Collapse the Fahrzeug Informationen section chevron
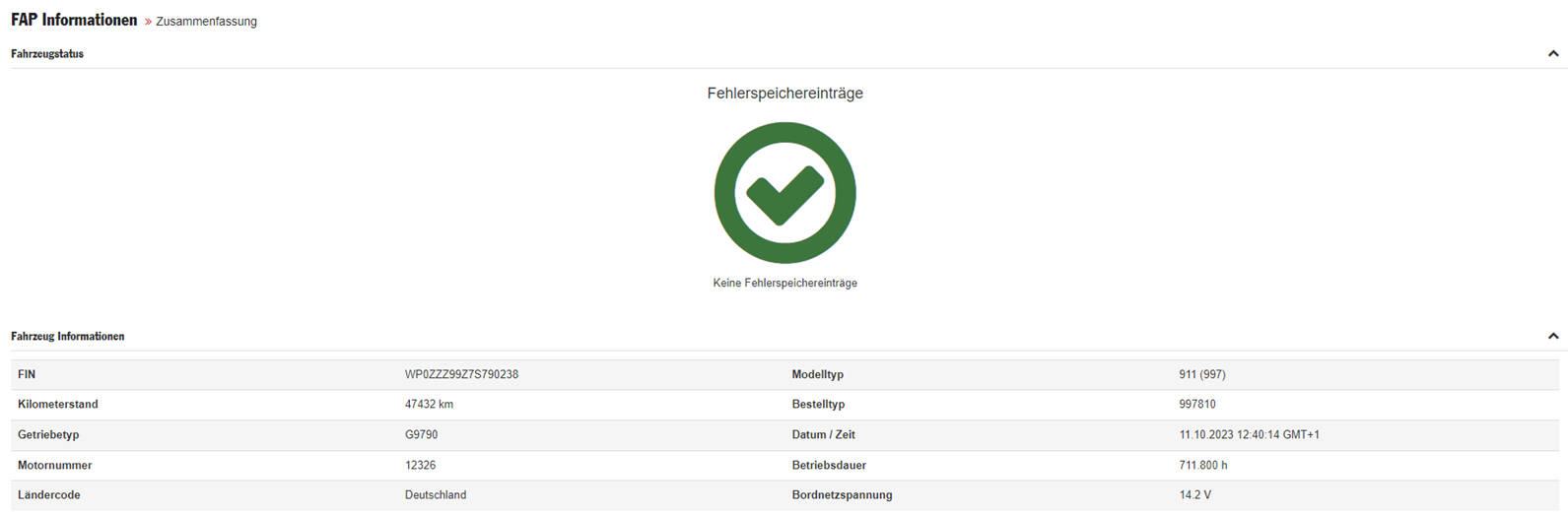 1553,337
